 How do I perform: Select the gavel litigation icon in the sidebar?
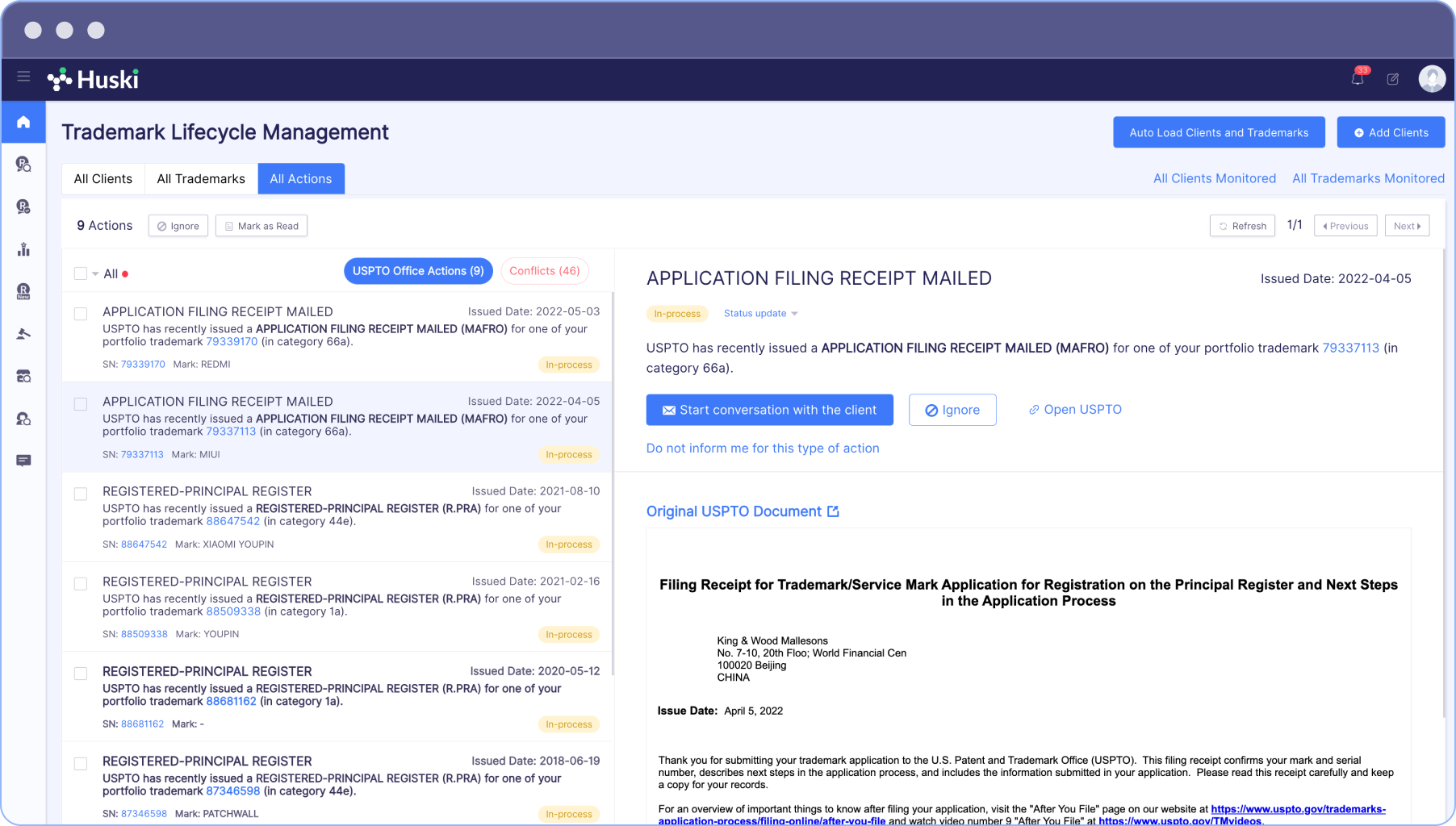[23, 333]
